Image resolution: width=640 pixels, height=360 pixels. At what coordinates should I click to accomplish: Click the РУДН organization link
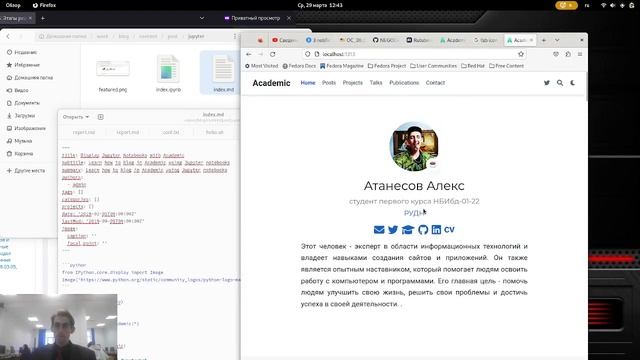414,213
